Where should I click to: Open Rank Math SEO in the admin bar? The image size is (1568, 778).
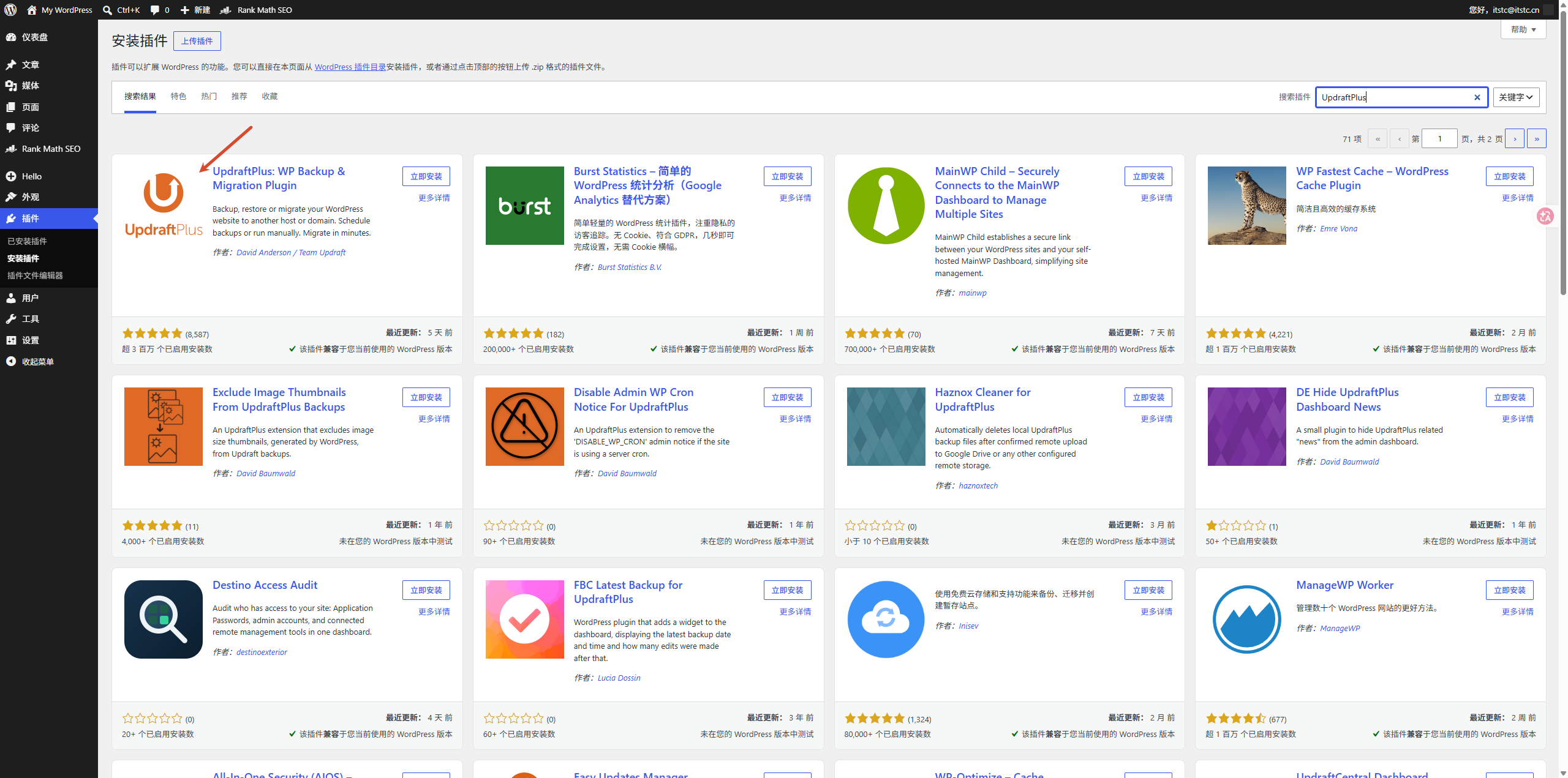point(256,10)
